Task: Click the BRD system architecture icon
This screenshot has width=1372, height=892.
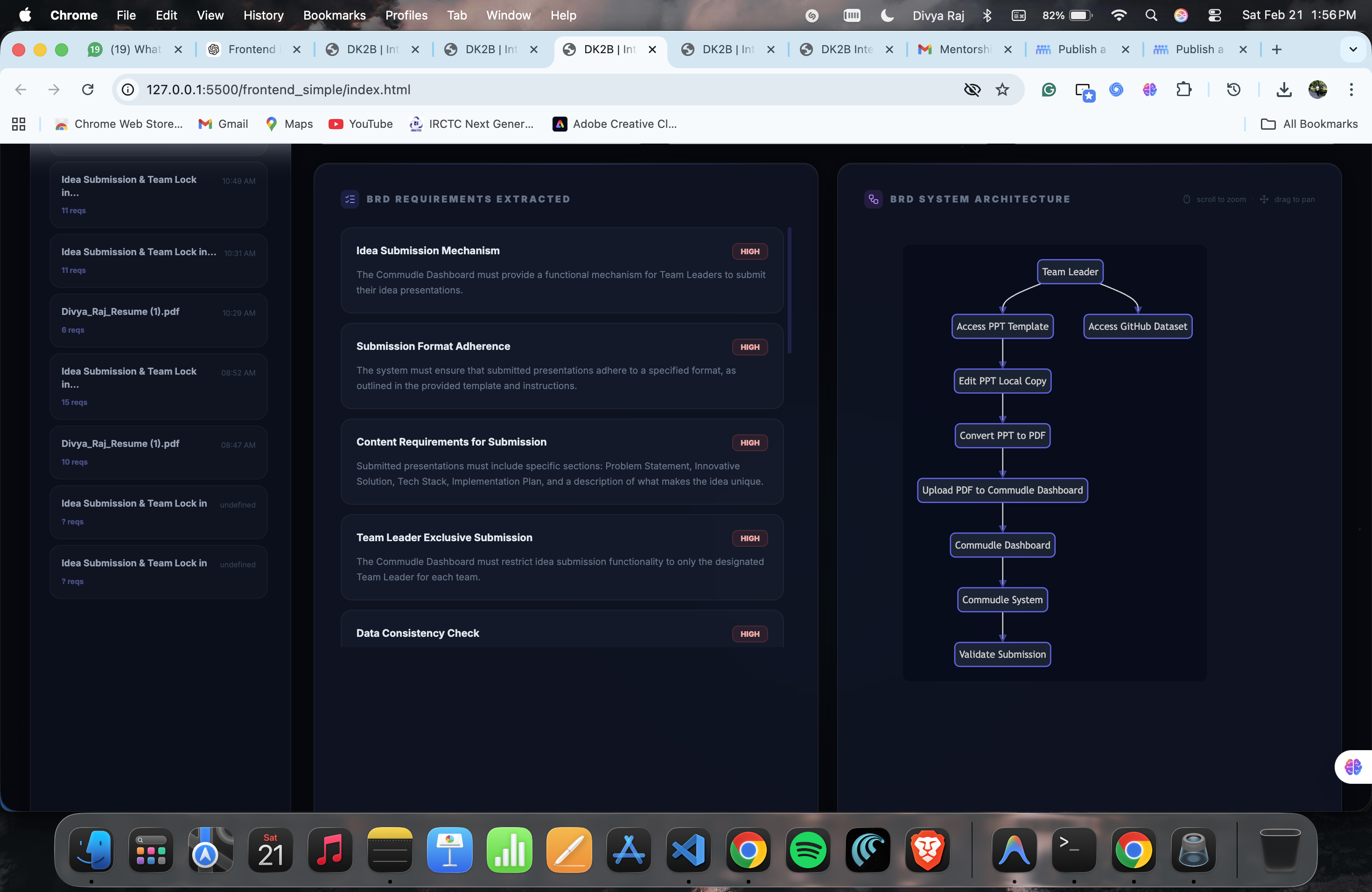Action: (x=873, y=199)
